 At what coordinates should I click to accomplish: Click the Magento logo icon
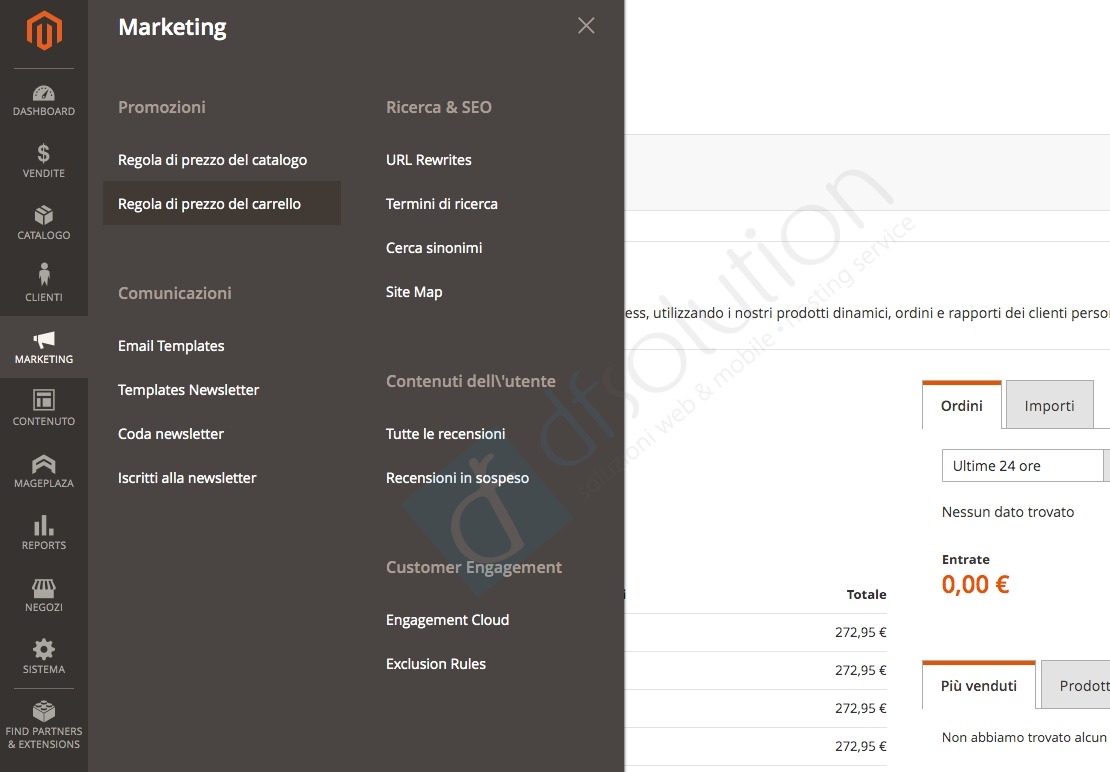pos(44,31)
